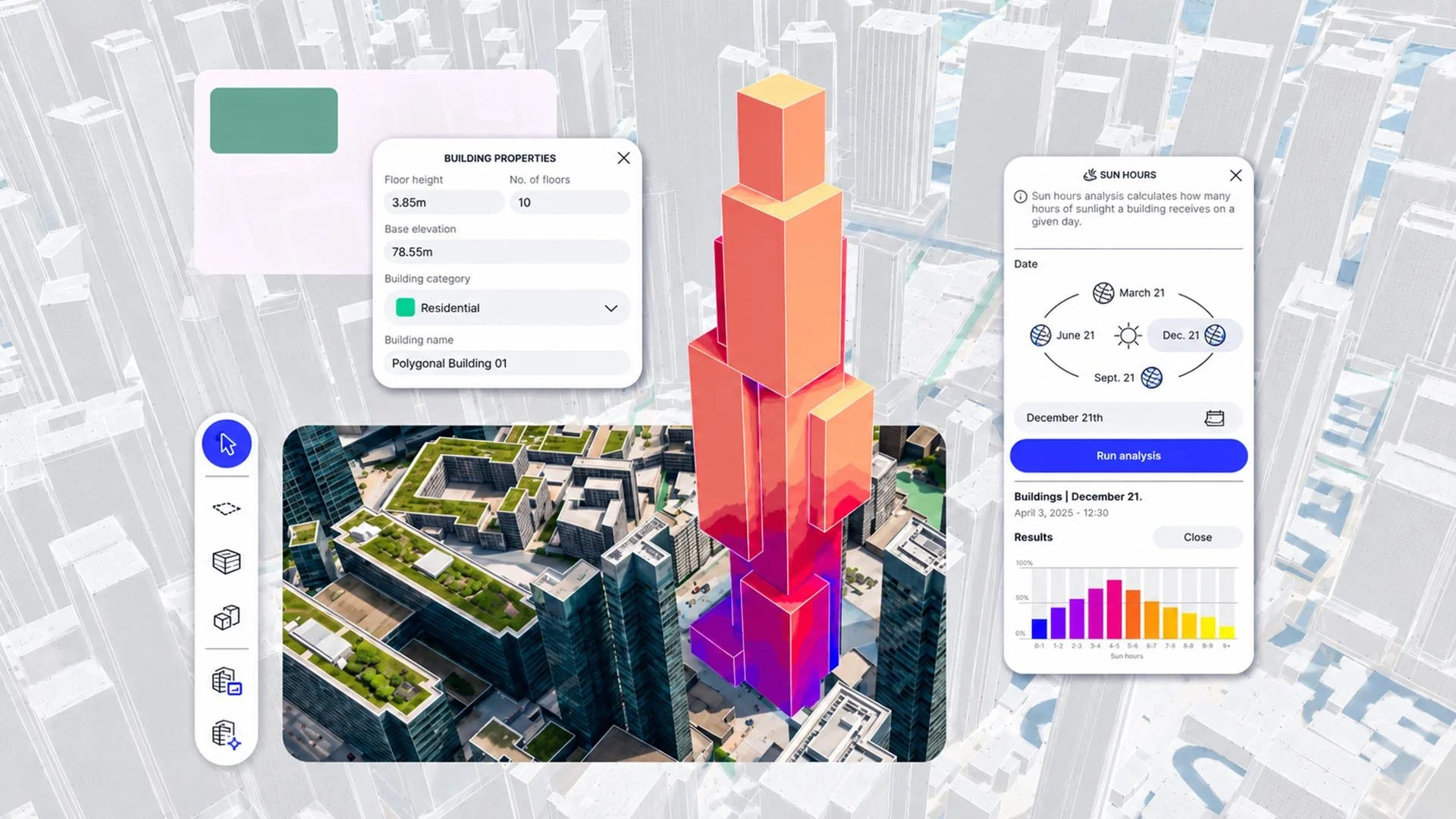Viewport: 1456px width, 819px height.
Task: Select March 21 date option
Action: tap(1128, 293)
